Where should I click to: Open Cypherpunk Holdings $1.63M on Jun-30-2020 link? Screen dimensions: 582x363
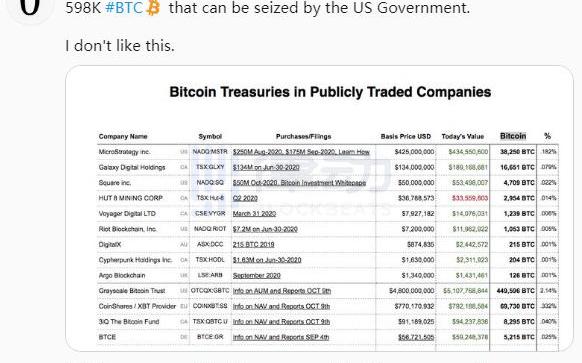(x=267, y=260)
